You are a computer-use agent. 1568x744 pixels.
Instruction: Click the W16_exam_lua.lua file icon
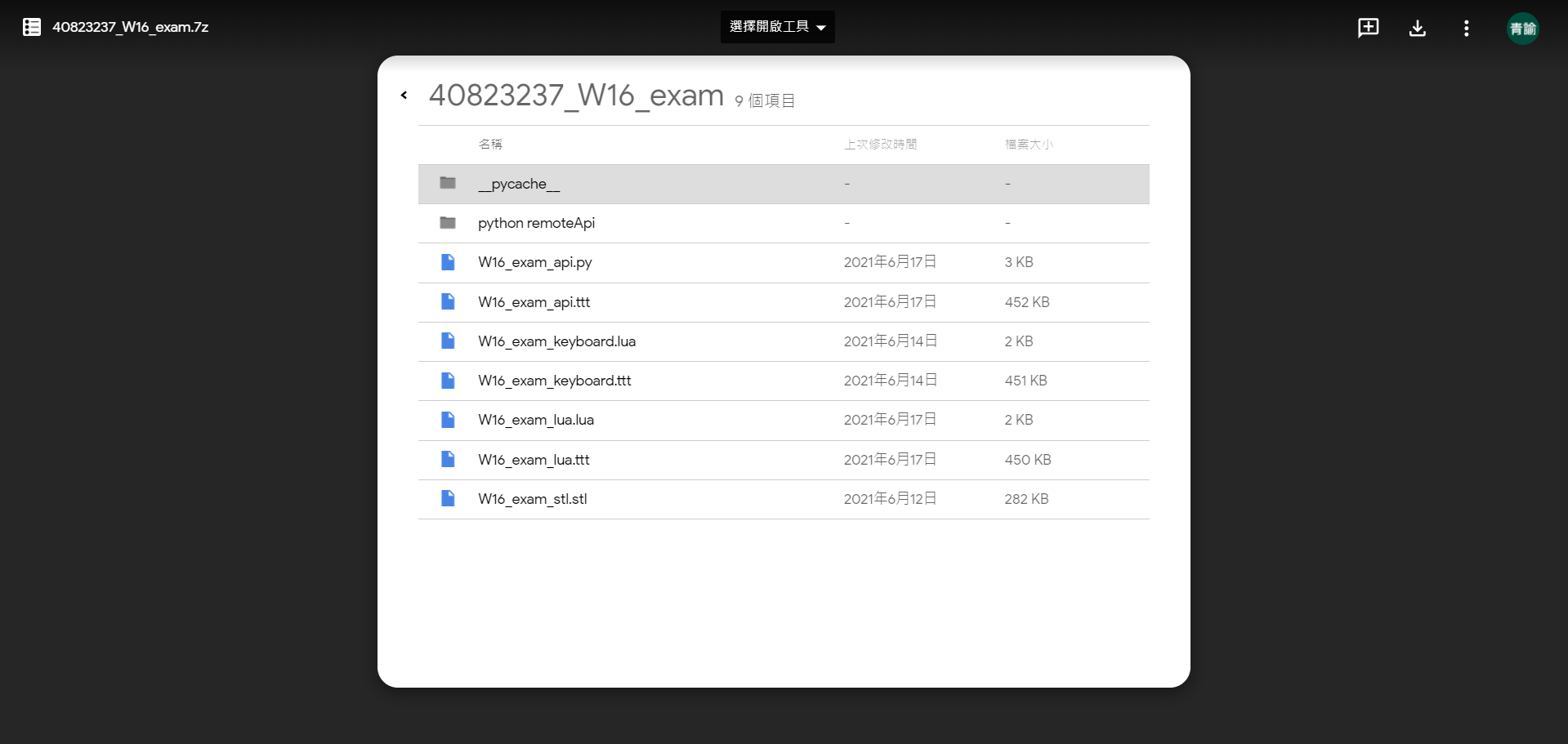[448, 420]
